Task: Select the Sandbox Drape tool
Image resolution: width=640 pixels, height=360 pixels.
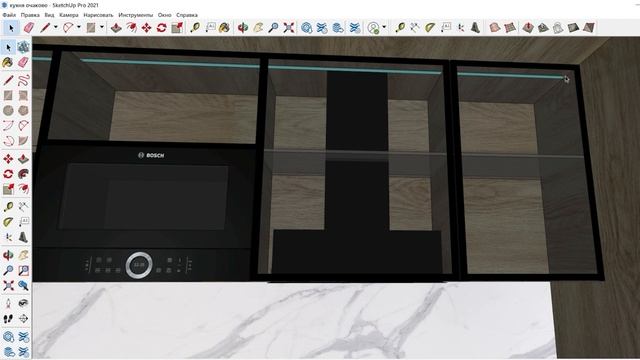Action: coord(558,28)
